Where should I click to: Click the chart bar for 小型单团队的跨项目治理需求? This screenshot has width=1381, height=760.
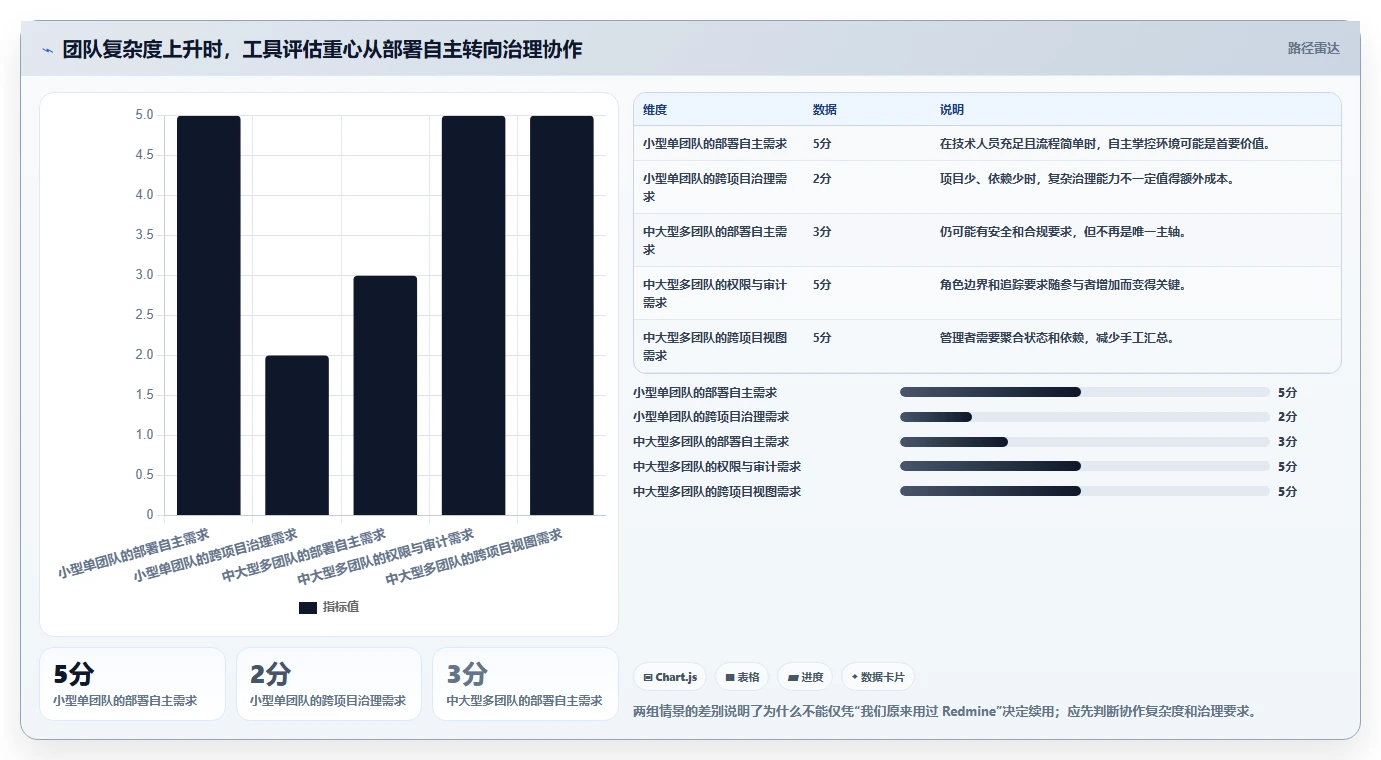(297, 435)
